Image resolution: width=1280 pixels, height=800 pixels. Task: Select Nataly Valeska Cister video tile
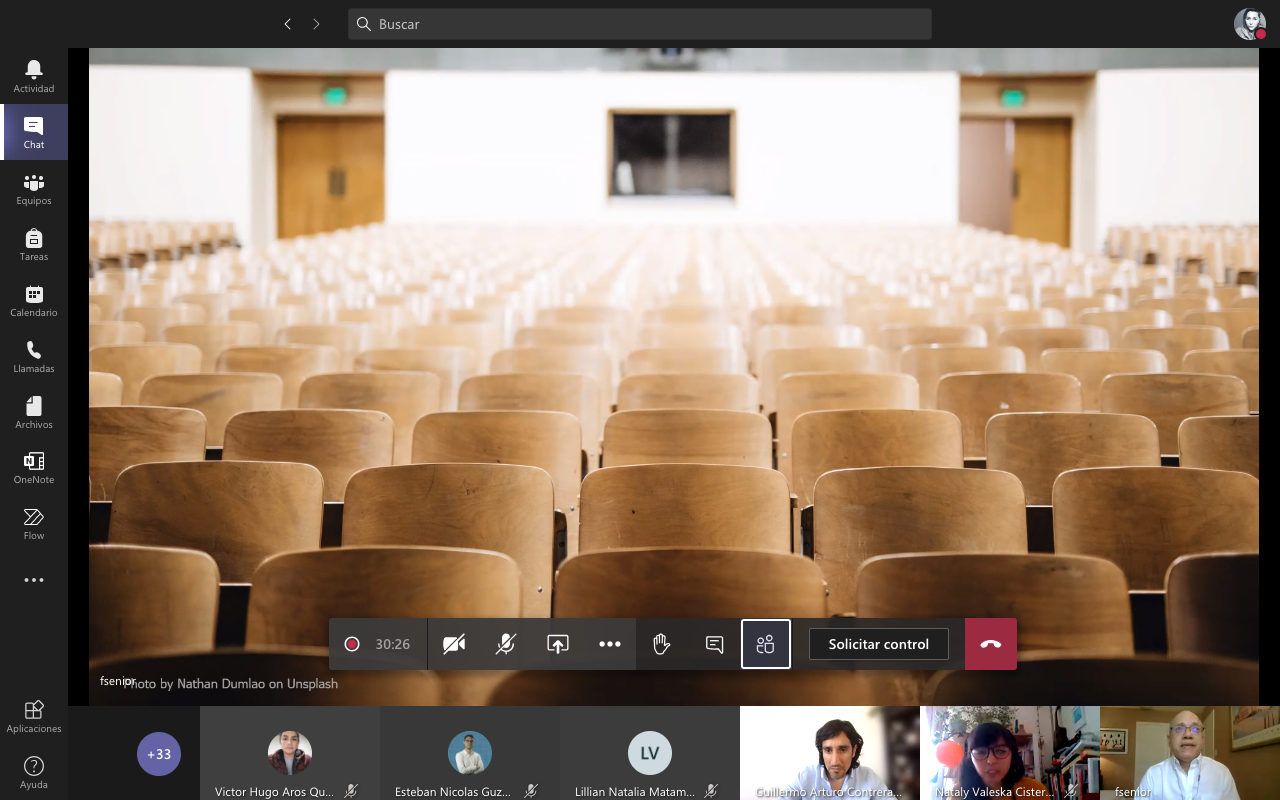1010,753
